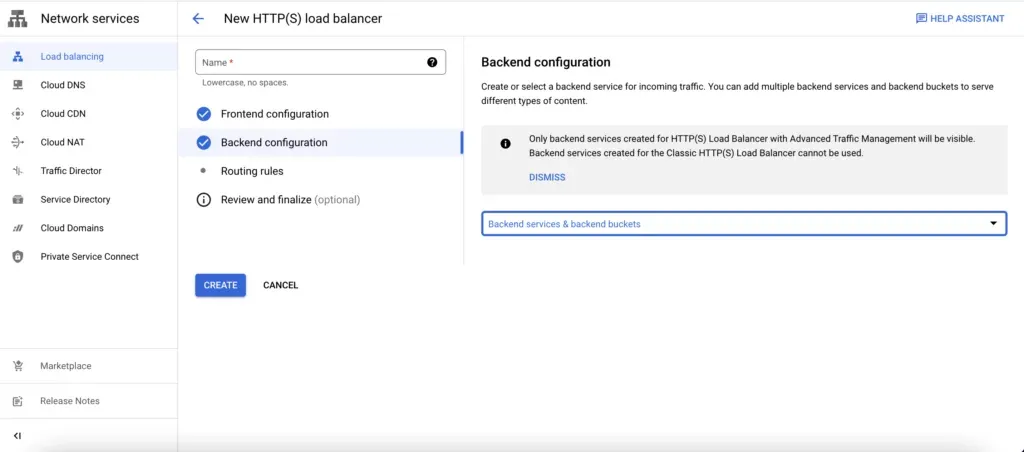Select the Frontend configuration step
Image resolution: width=1024 pixels, height=452 pixels.
320,114
